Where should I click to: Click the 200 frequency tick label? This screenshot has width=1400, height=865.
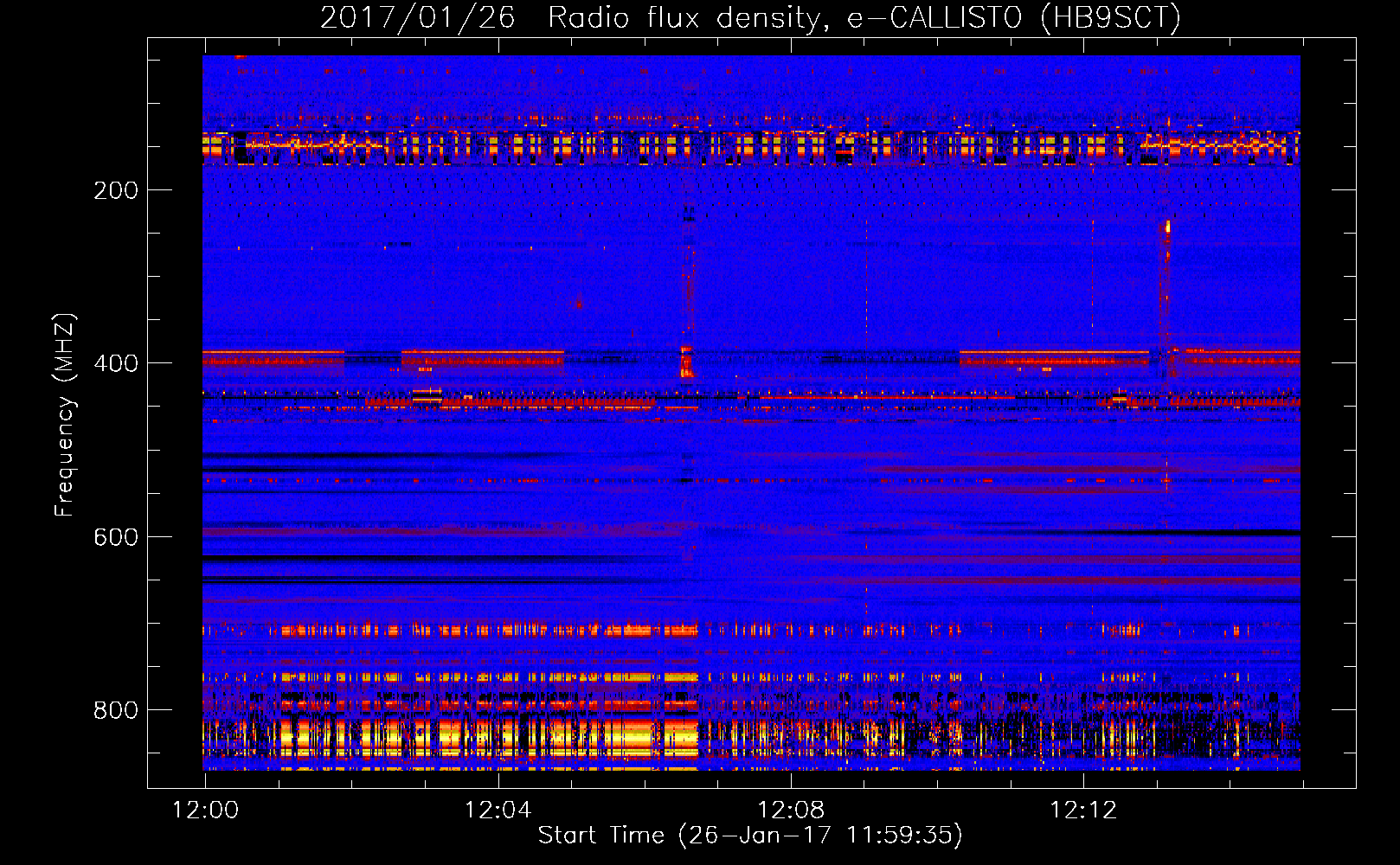click(116, 190)
